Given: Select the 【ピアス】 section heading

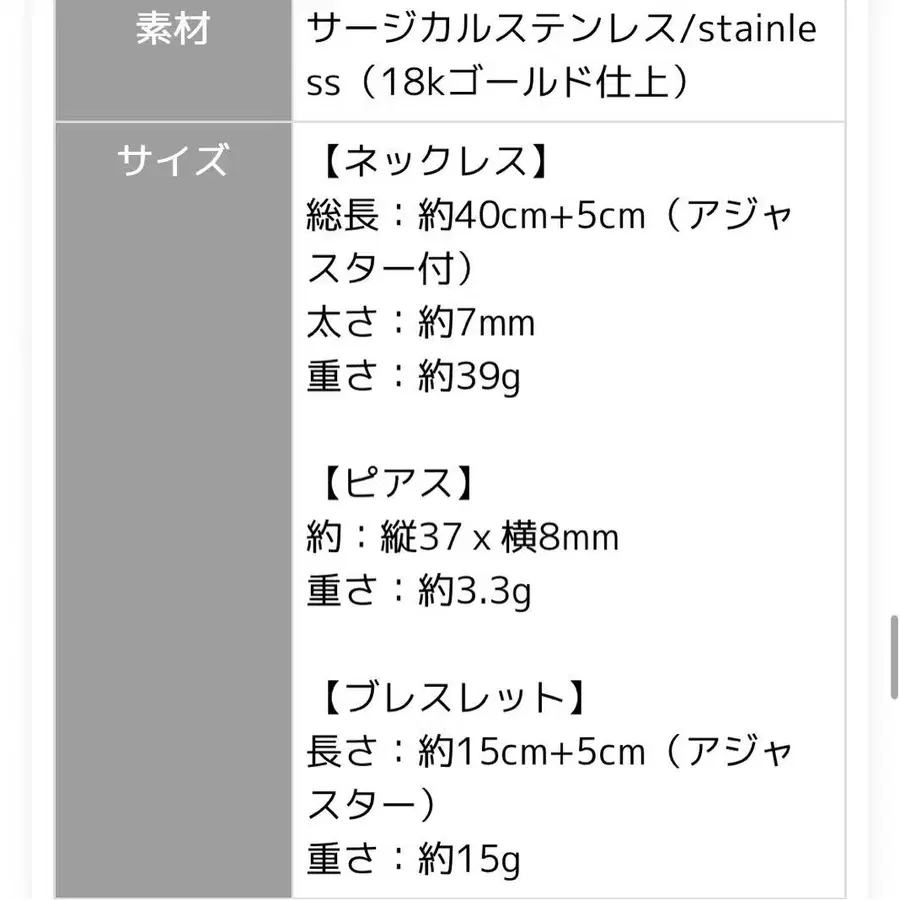Looking at the screenshot, I should tap(395, 484).
